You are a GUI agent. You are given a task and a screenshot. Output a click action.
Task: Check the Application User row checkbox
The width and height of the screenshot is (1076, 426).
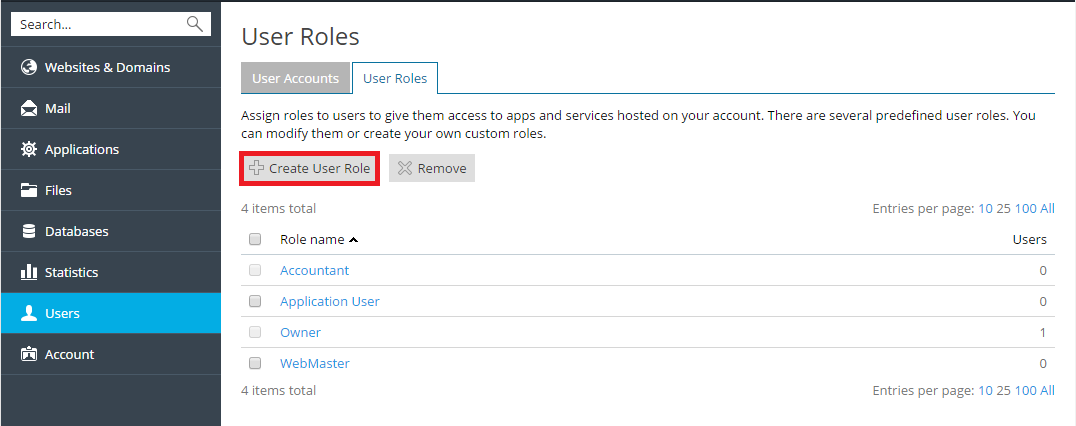point(255,301)
